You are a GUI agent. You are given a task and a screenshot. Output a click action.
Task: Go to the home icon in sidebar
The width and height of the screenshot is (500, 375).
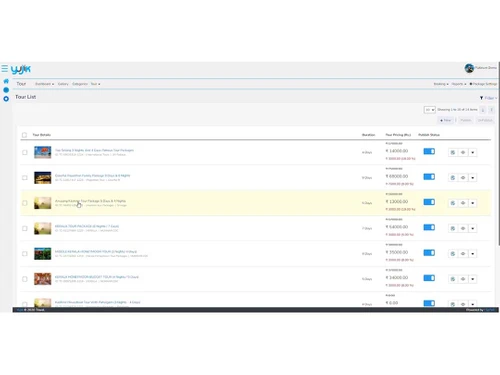(x=6, y=81)
